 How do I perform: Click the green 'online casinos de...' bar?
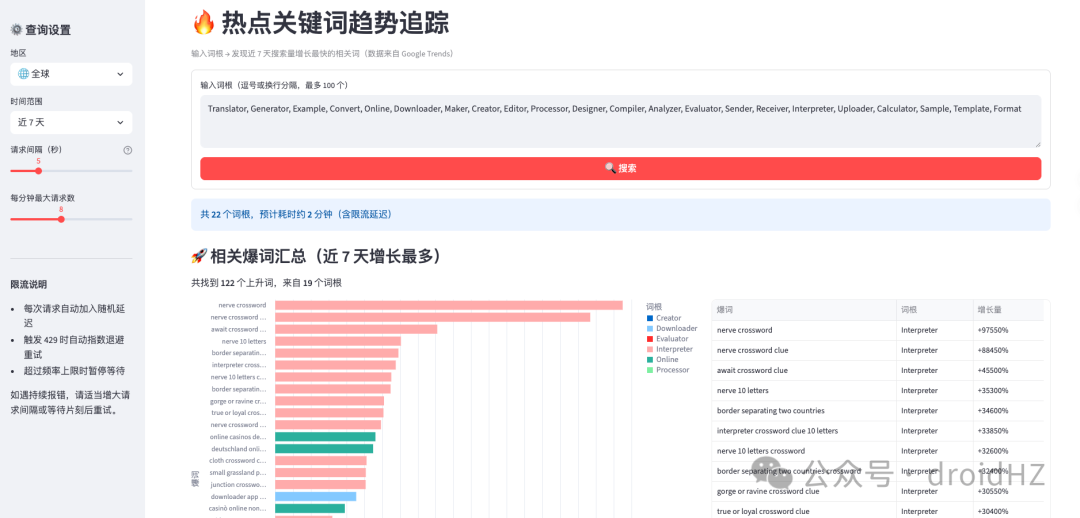325,437
